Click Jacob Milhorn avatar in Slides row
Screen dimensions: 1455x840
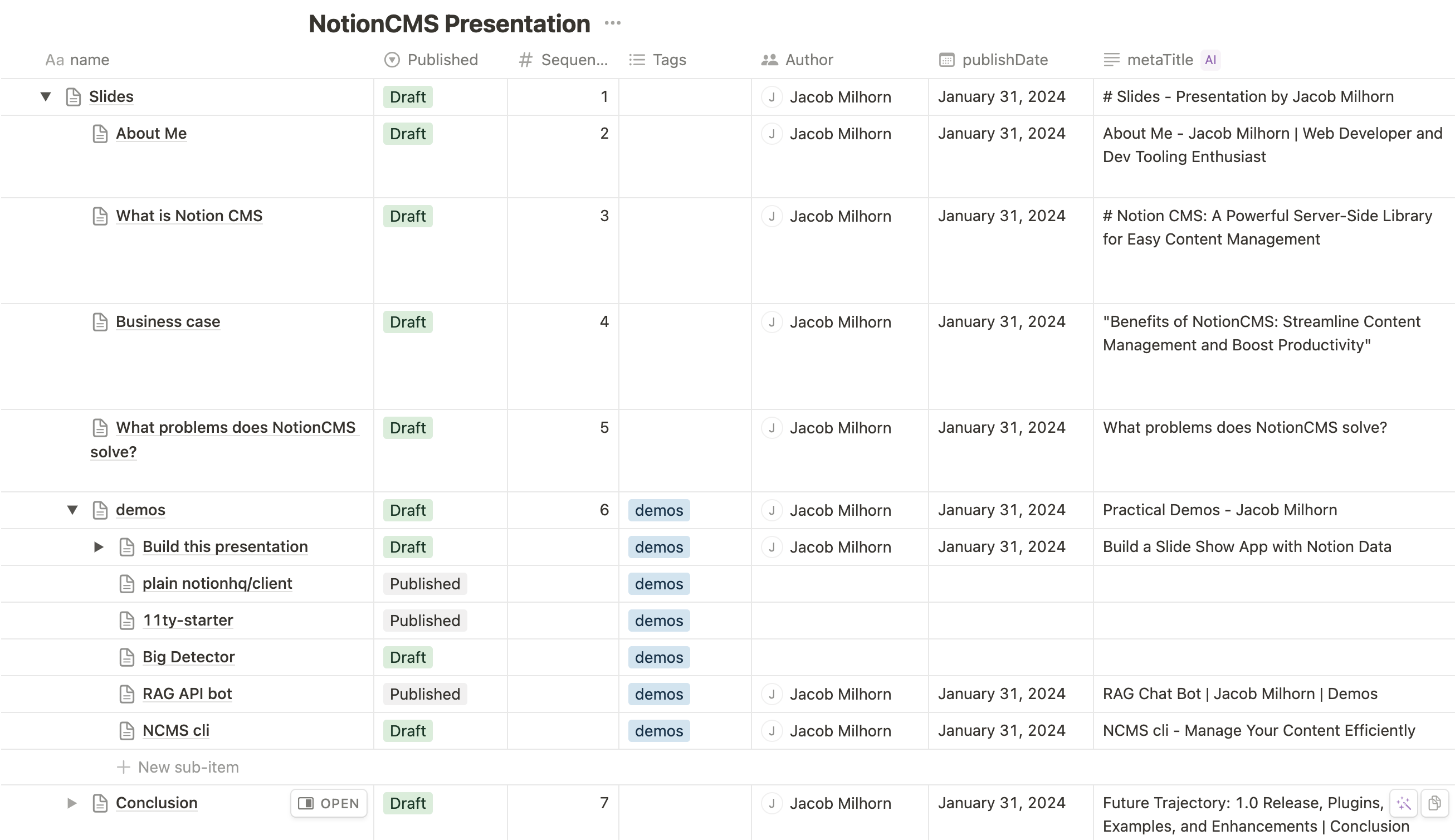click(772, 97)
